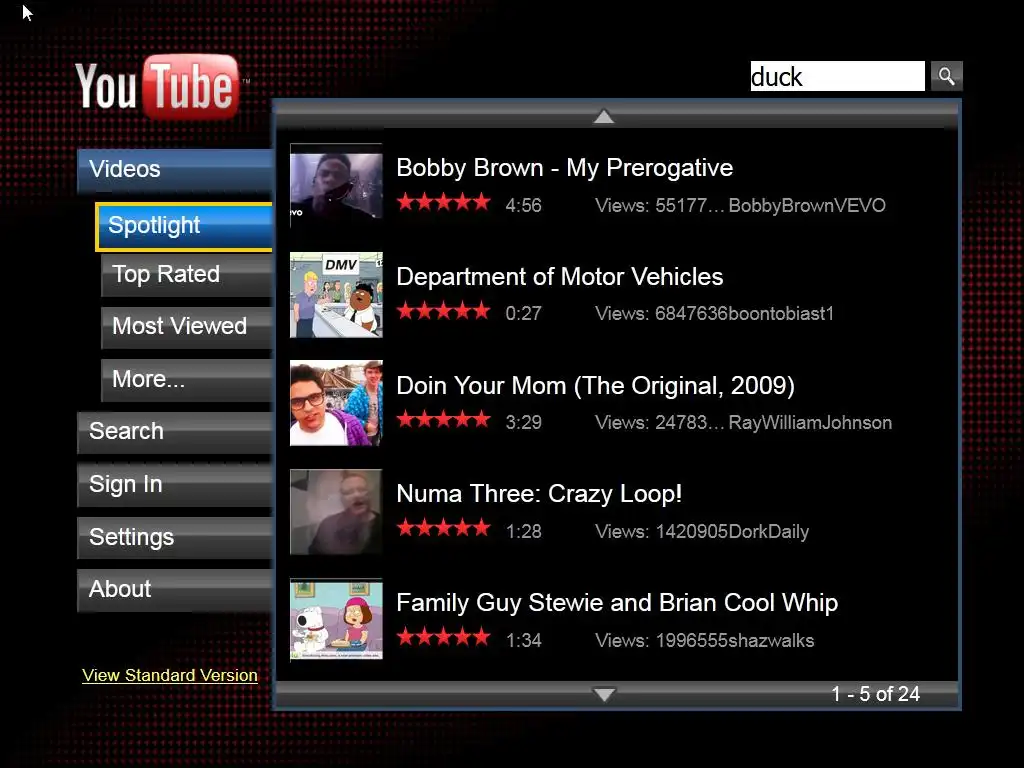1024x768 pixels.
Task: Click the star rating of Doin Your Mom
Action: click(x=443, y=419)
